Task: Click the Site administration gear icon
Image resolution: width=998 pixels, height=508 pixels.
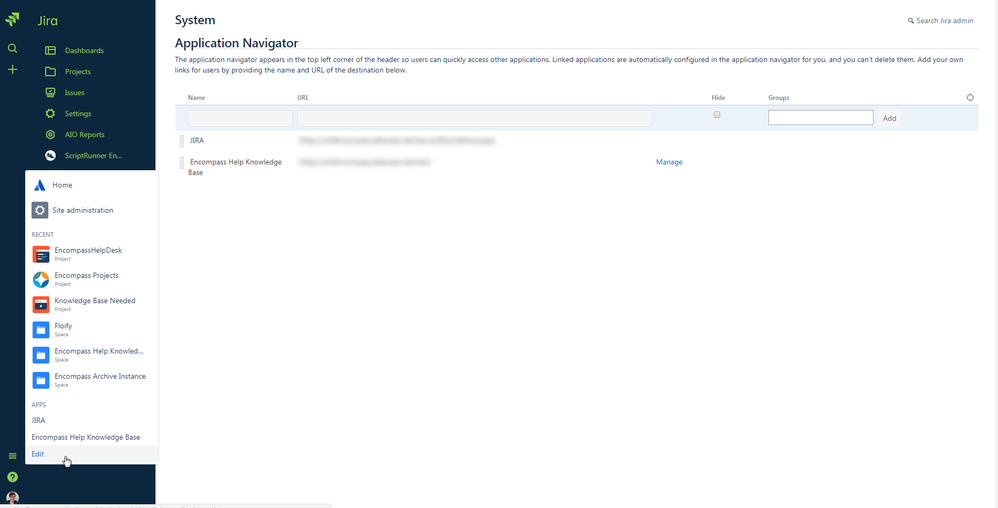Action: point(40,210)
